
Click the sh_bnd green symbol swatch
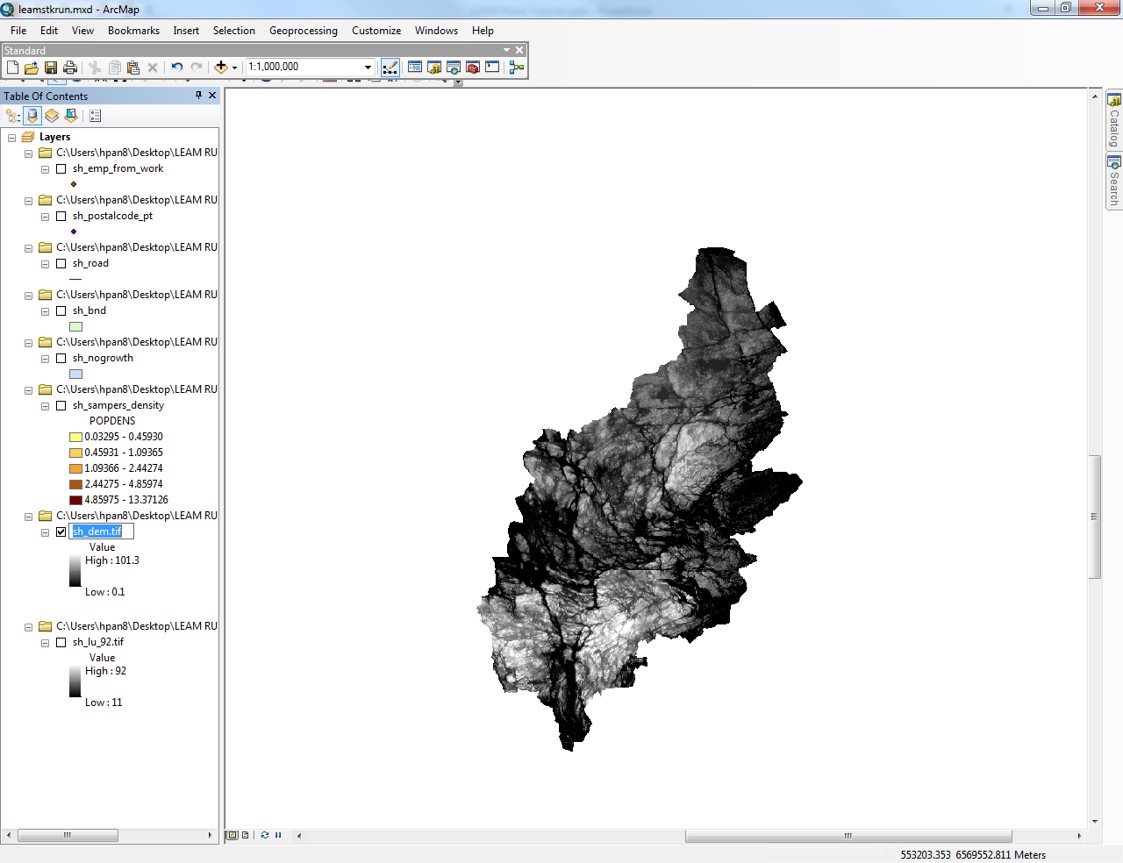point(75,327)
